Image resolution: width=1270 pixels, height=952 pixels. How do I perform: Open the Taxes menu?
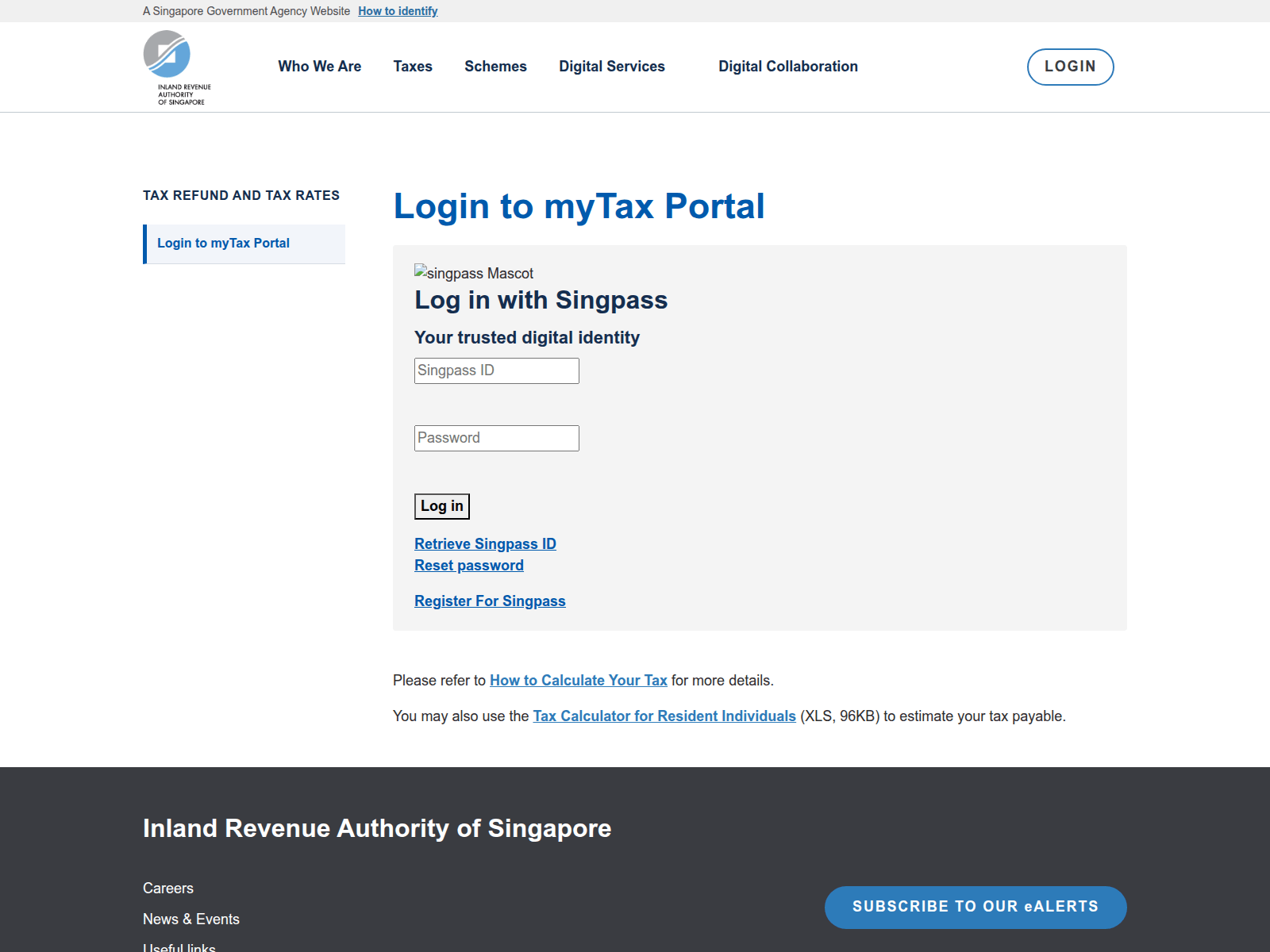click(x=413, y=67)
